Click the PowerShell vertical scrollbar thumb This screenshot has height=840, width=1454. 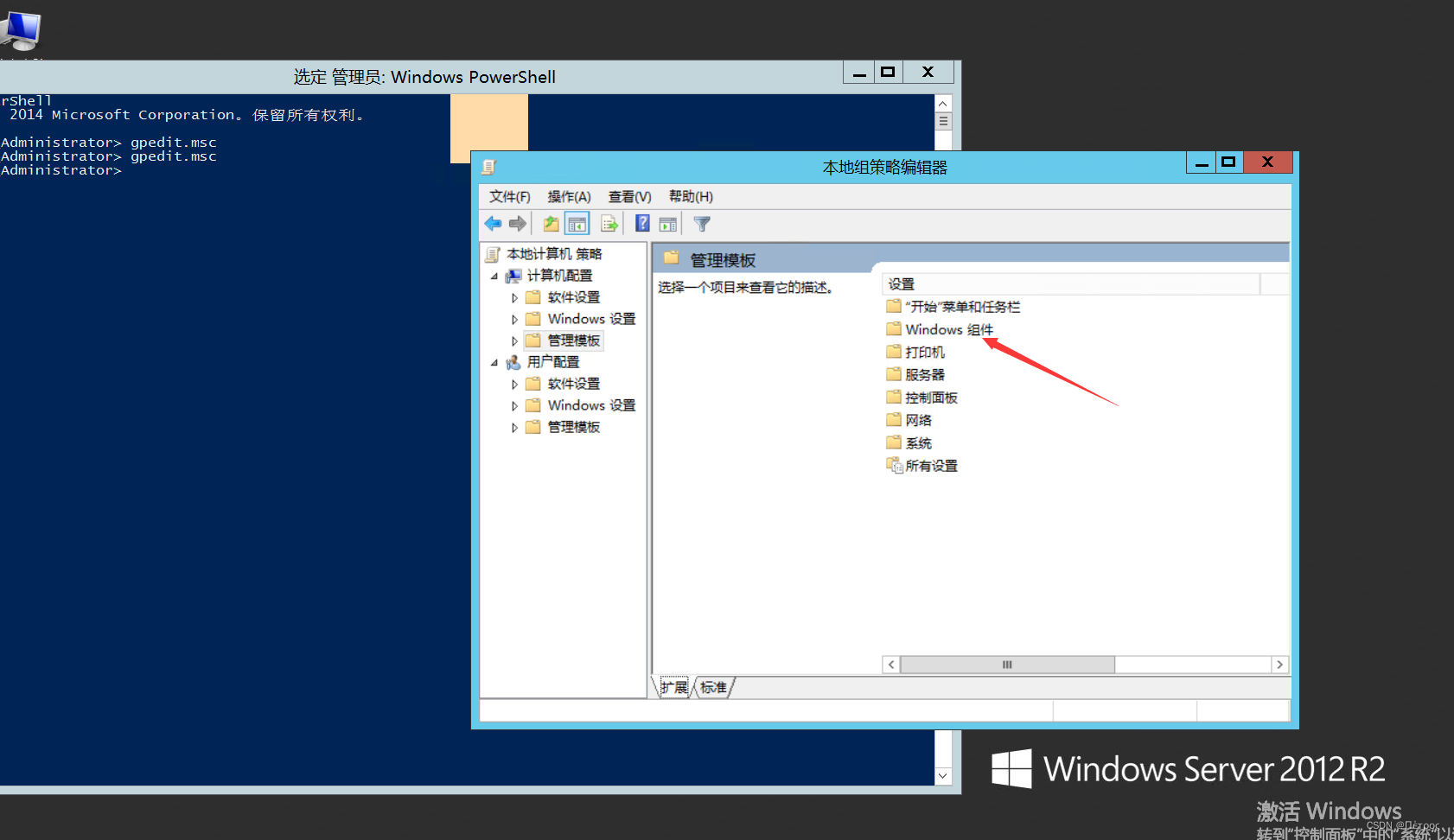point(943,121)
